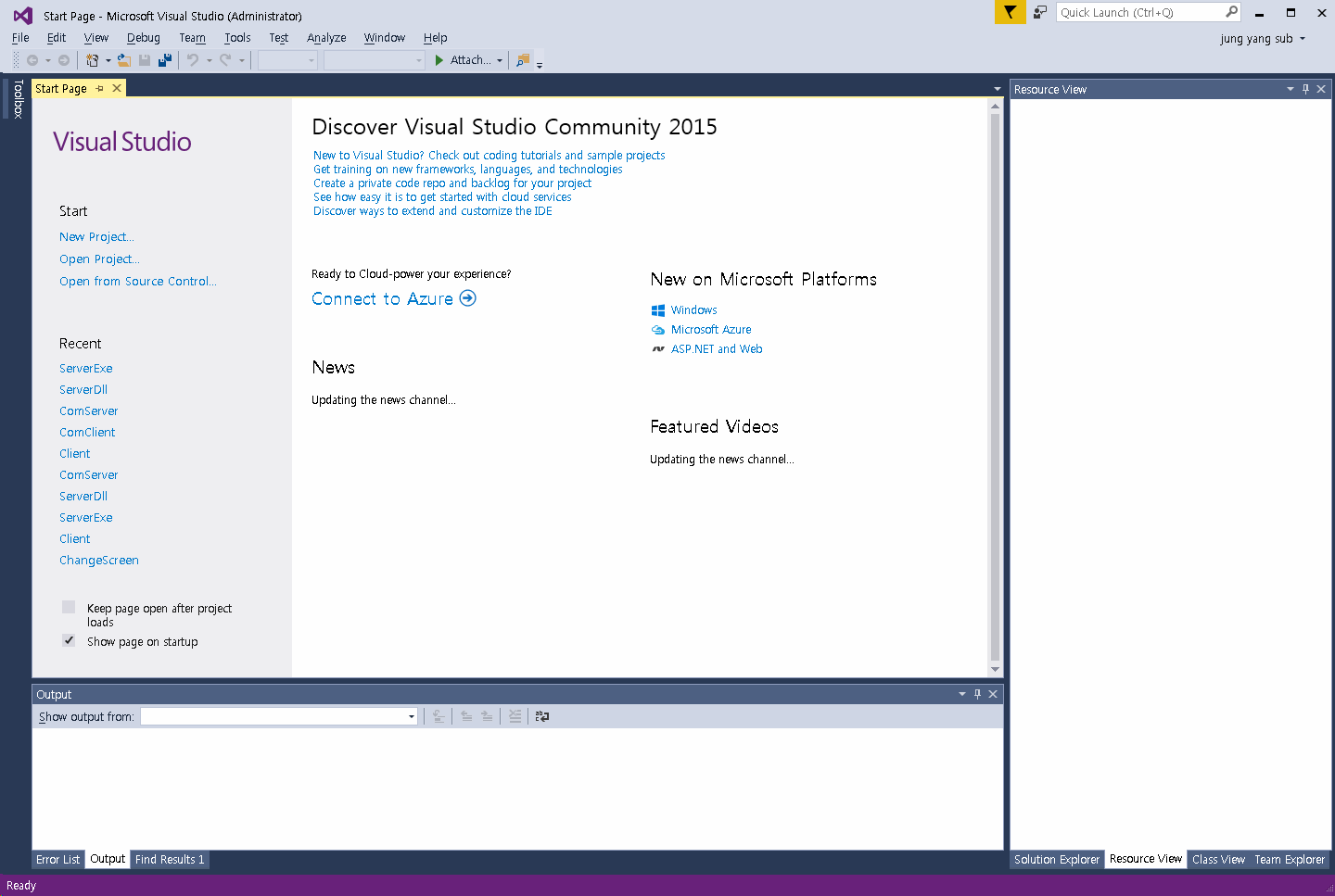This screenshot has height=896, width=1335.
Task: Click the Find in Files toolbar icon
Action: pos(523,60)
